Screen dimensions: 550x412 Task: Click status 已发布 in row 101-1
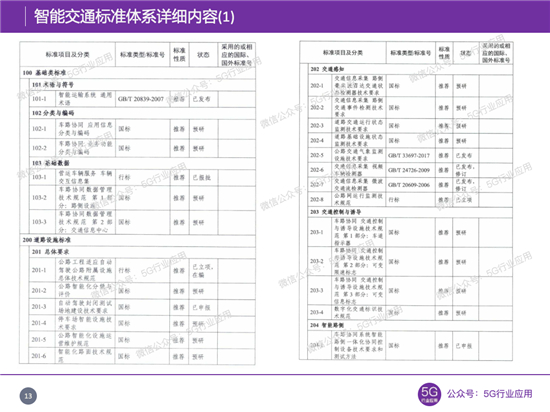[x=201, y=99]
